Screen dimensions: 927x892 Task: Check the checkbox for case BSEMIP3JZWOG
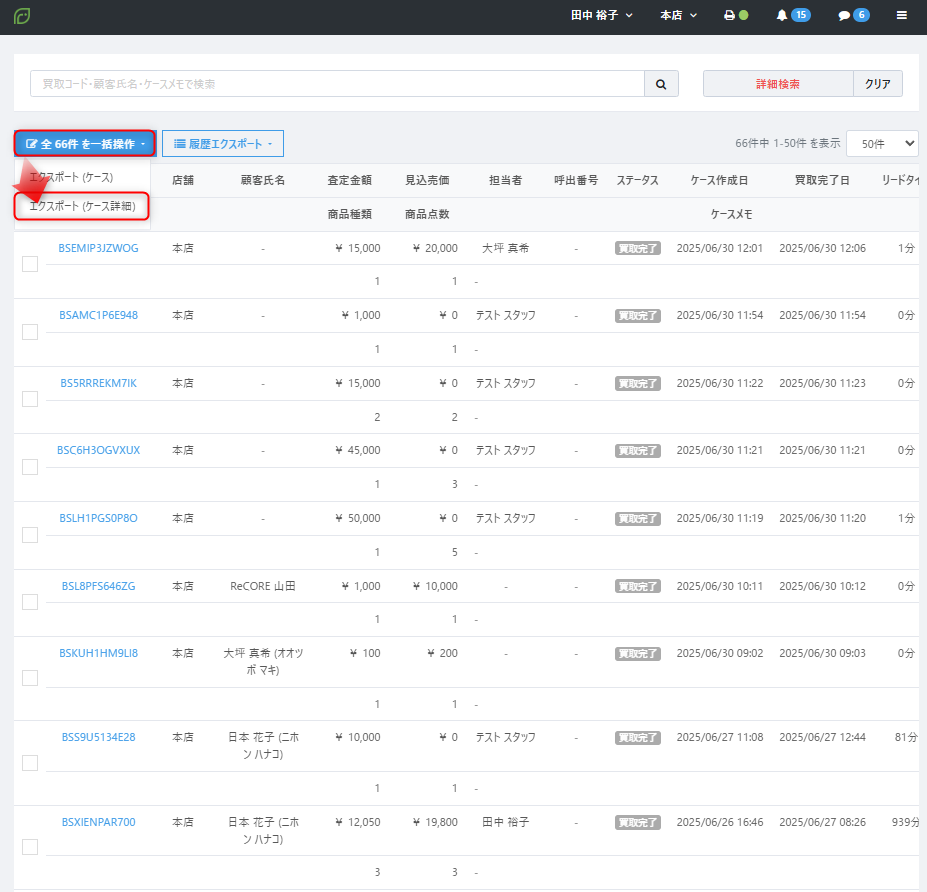(30, 264)
